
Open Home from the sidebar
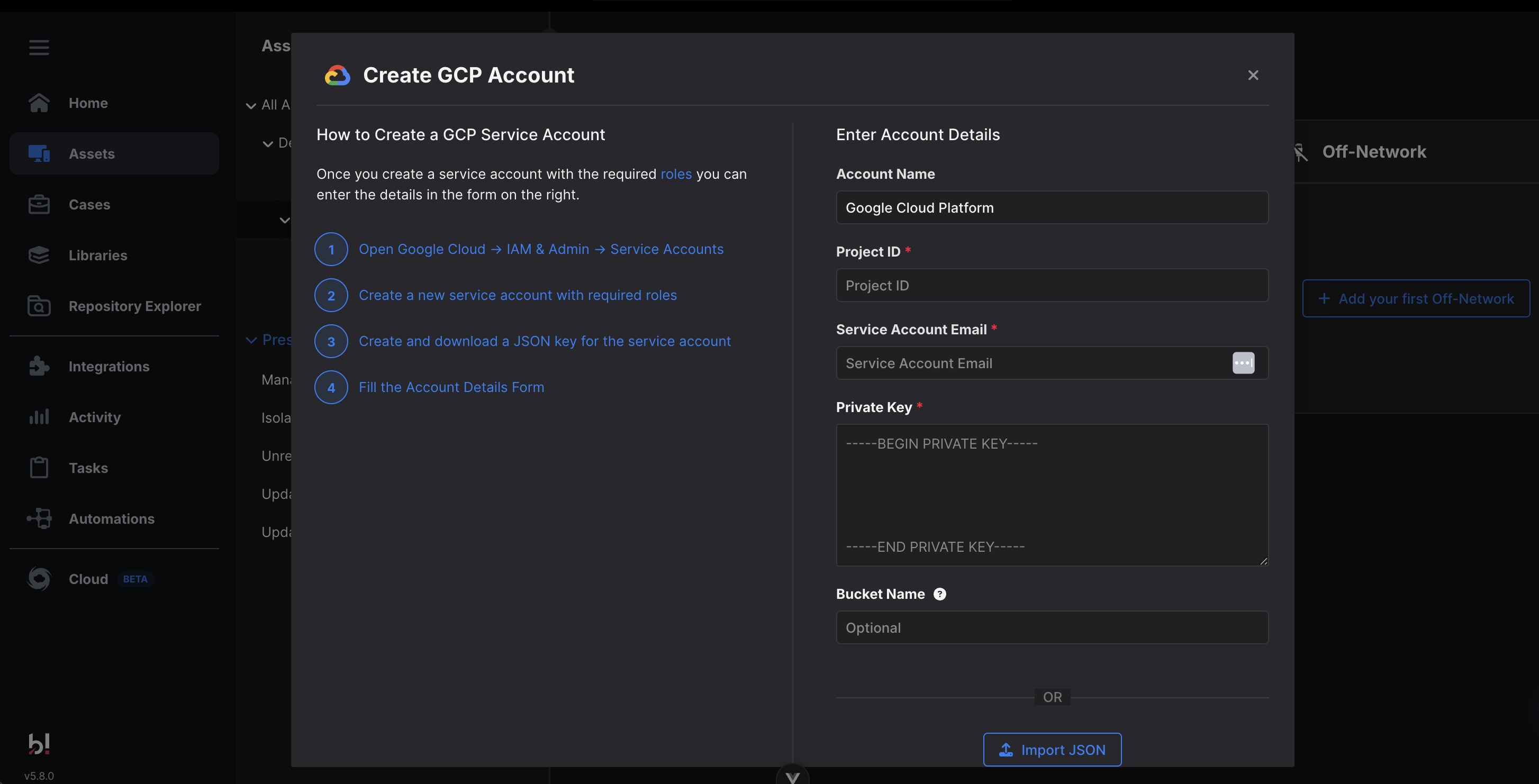click(x=88, y=103)
